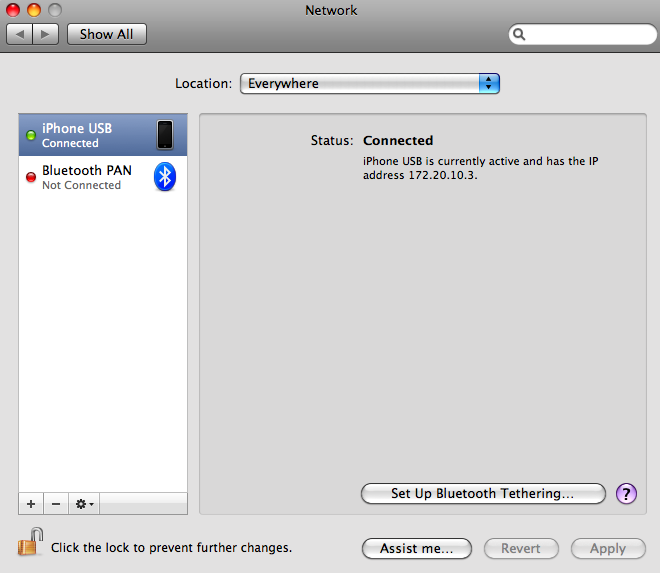Select the iPhone USB service
660x573 pixels.
point(85,135)
